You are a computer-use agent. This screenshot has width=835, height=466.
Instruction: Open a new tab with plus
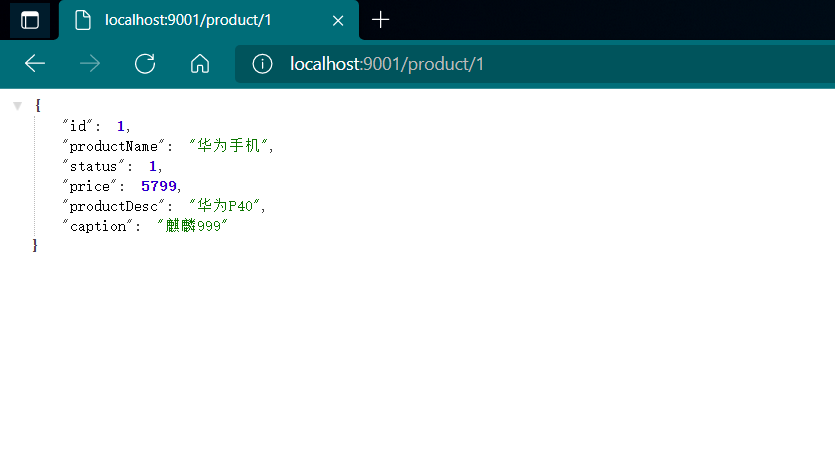pyautogui.click(x=380, y=20)
